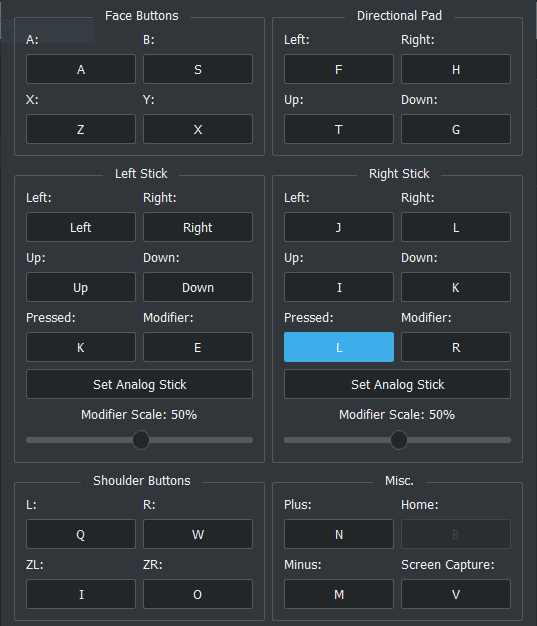Change Right Stick Down key K
Screen dimensions: 537x626
[x=456, y=287]
